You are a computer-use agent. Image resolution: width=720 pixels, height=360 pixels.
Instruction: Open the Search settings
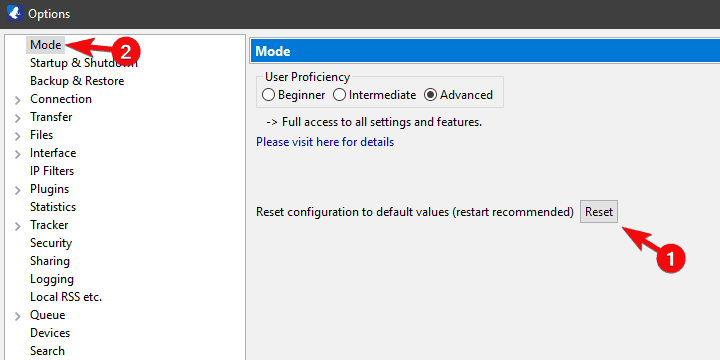click(x=47, y=351)
